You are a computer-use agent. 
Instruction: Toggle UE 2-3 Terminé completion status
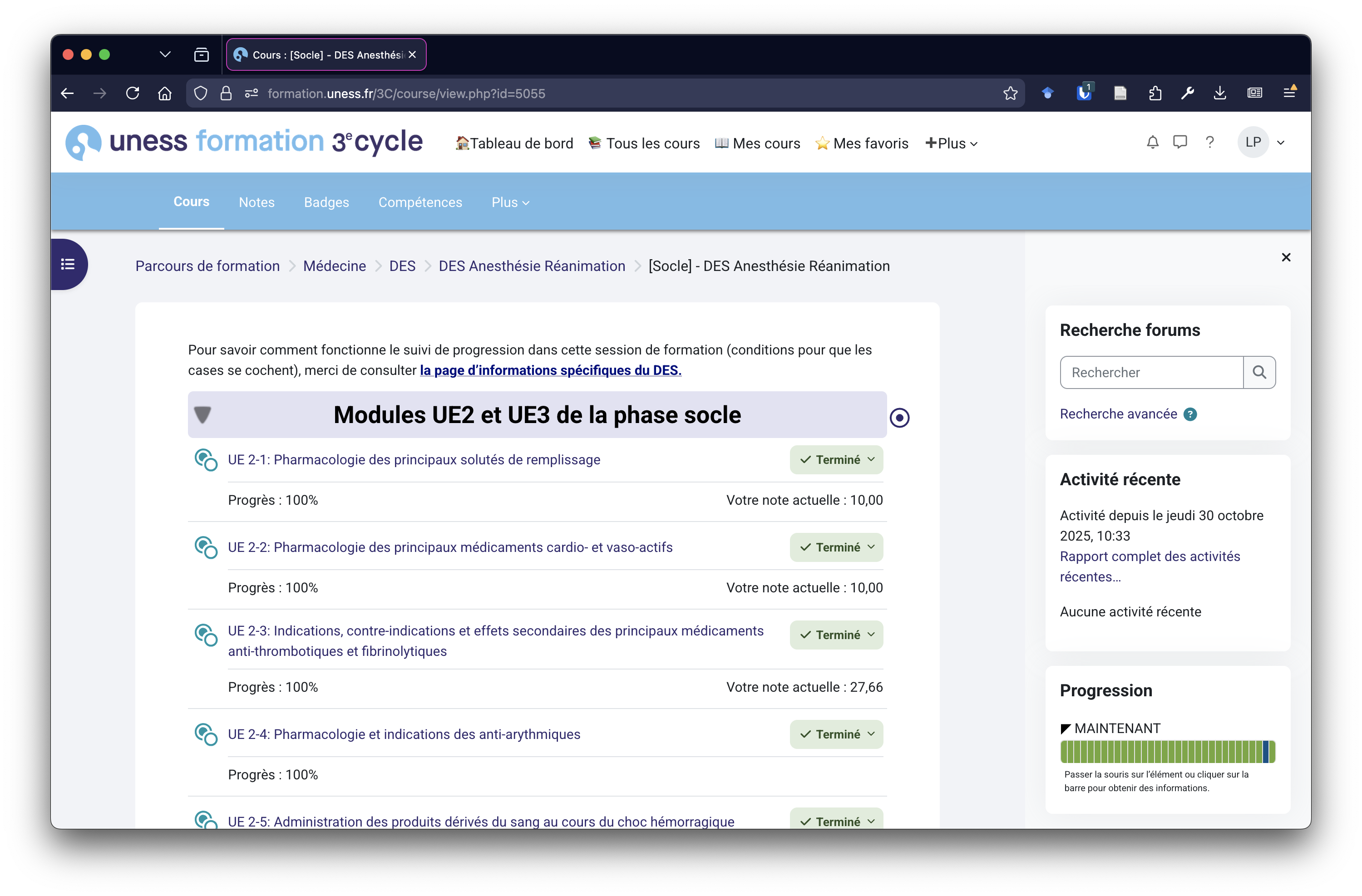[x=836, y=635]
